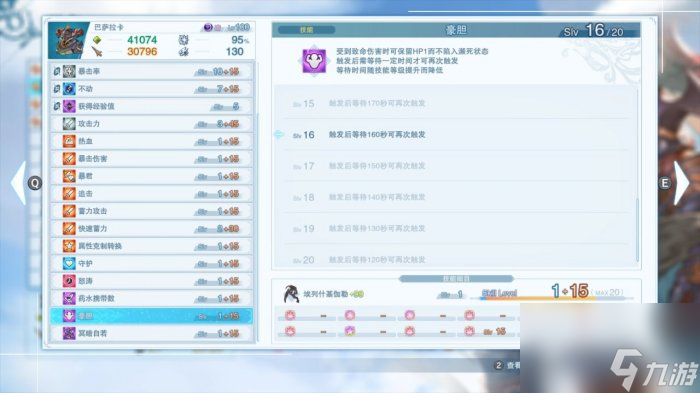This screenshot has width=700, height=393.
Task: Select the 药水携带数 potion icon
Action: [69, 298]
